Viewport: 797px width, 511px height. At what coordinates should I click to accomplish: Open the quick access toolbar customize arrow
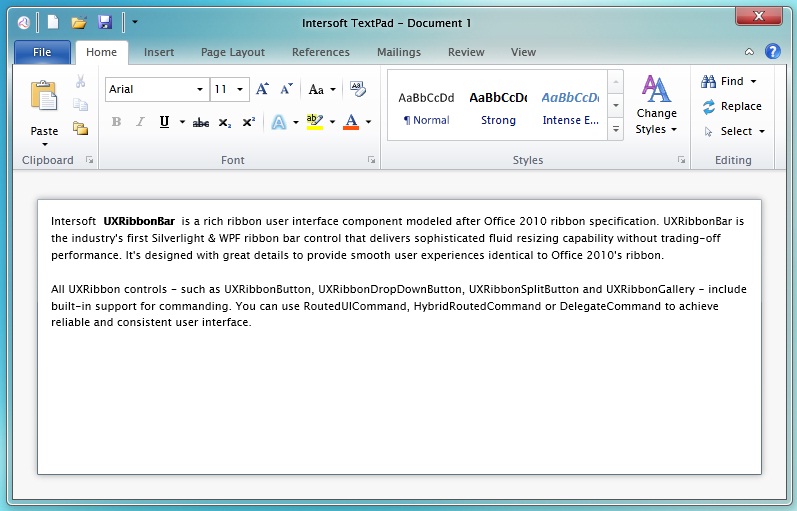click(135, 22)
